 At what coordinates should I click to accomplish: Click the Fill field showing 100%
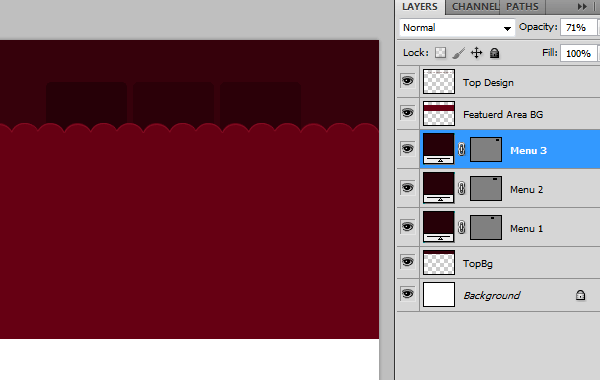578,53
